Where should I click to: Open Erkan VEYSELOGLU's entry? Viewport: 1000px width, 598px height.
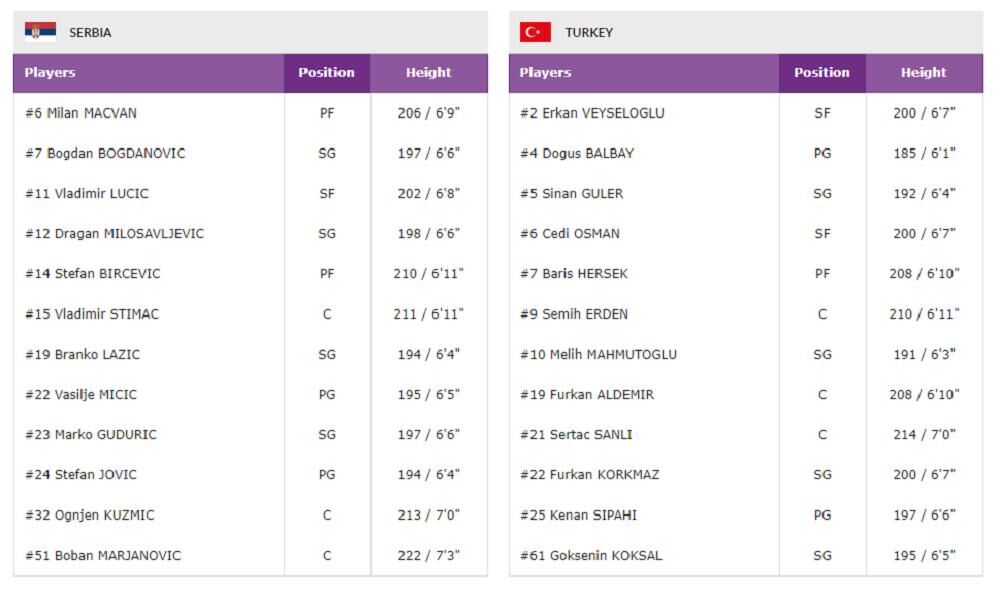pos(592,114)
